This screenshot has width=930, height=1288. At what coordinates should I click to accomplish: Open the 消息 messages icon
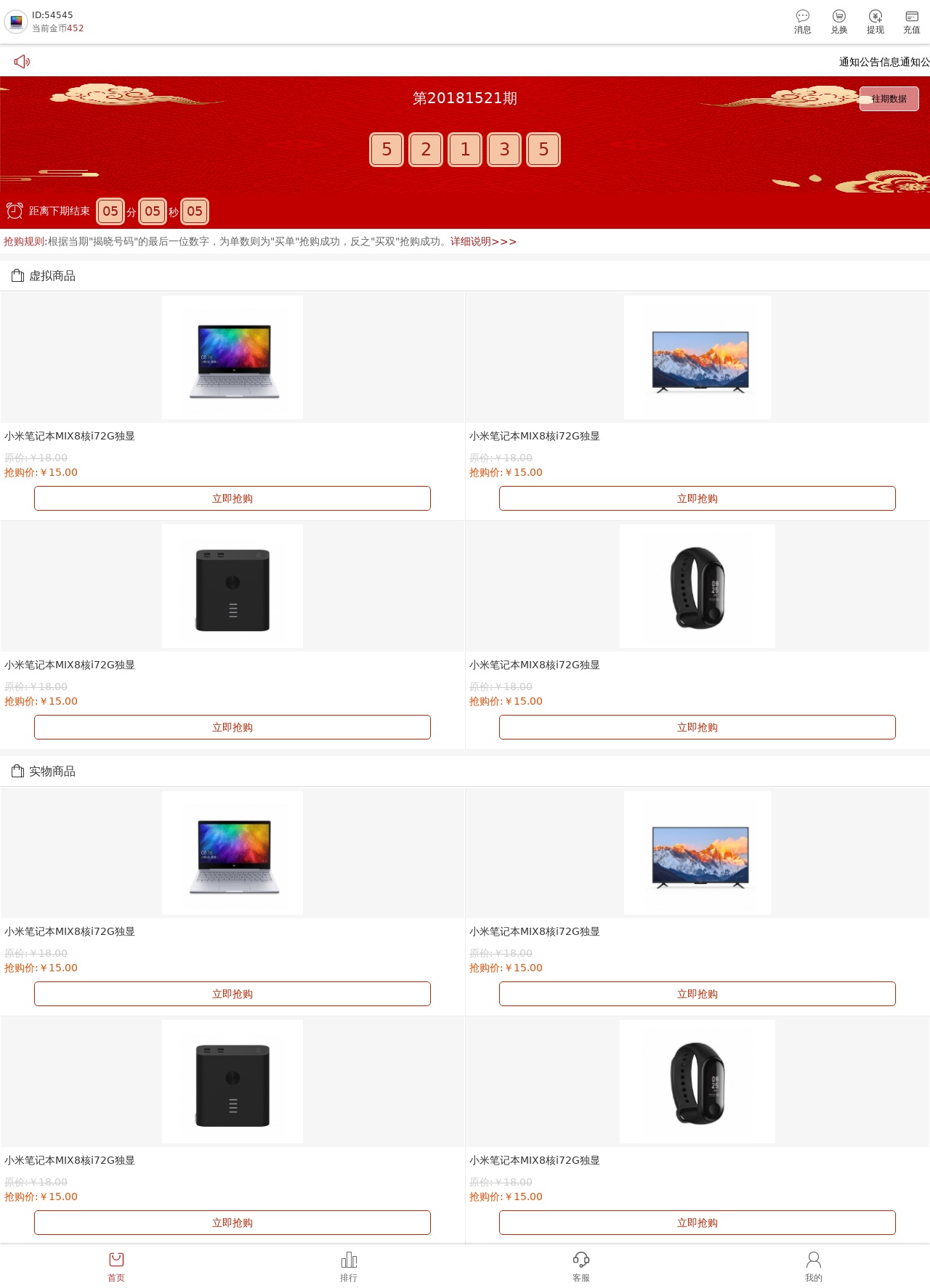coord(802,22)
